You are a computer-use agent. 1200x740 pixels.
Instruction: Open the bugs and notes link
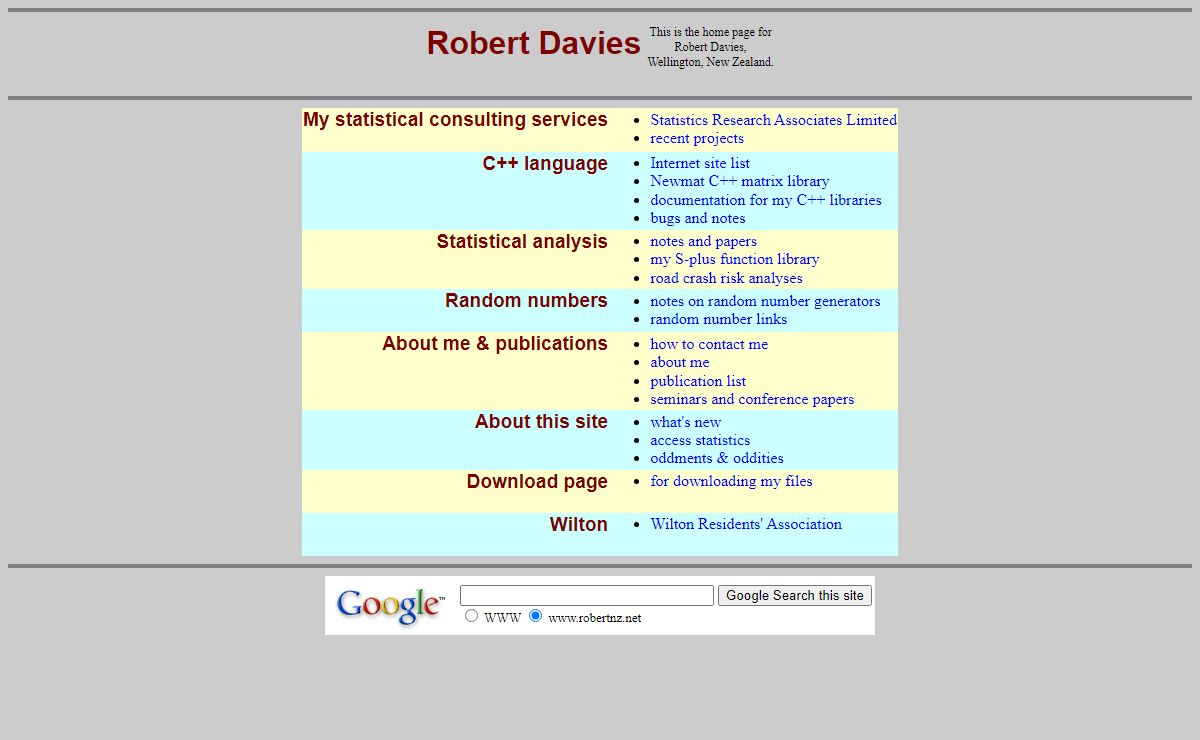tap(697, 218)
